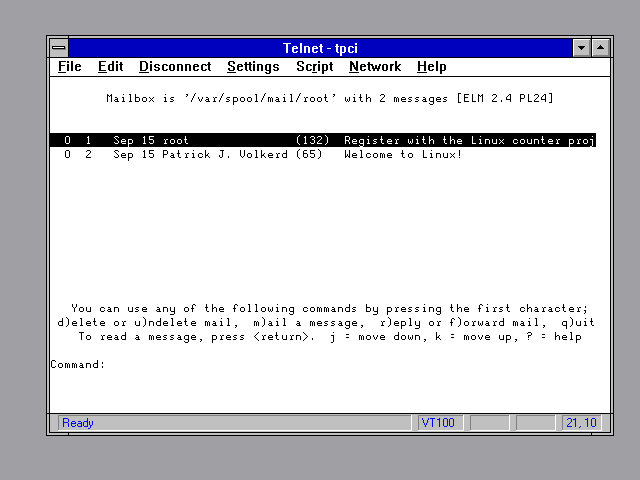Select message 1 from root

pos(322,141)
